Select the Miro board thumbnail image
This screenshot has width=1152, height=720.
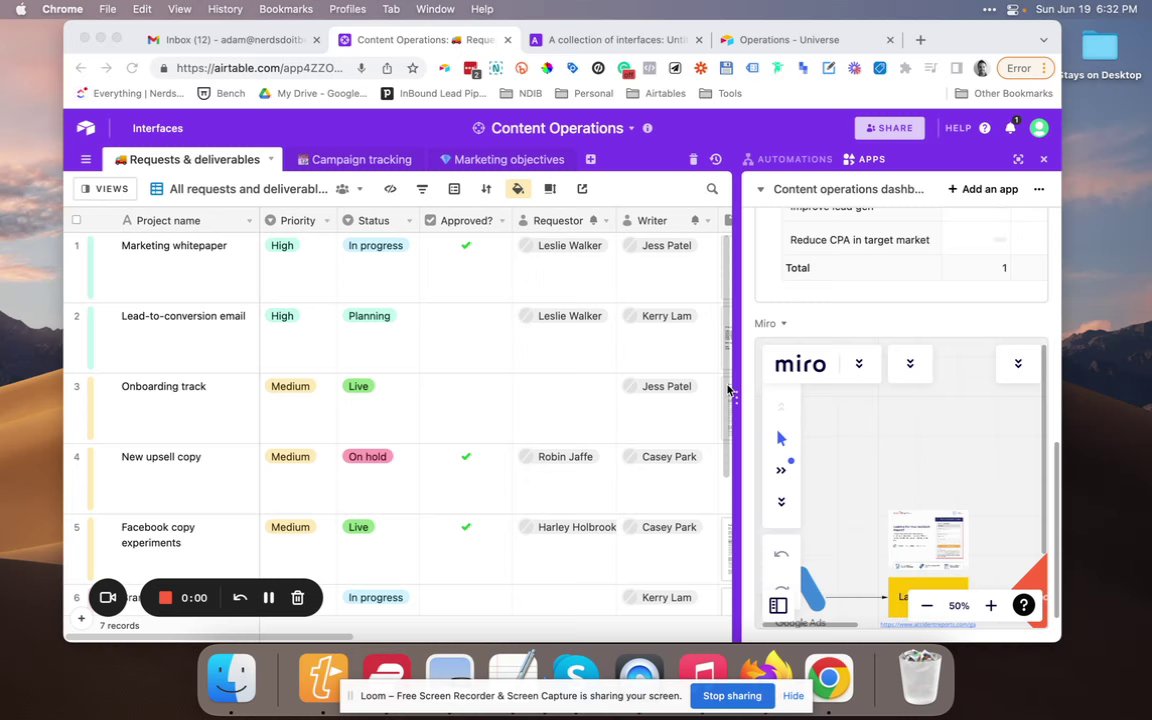928,540
